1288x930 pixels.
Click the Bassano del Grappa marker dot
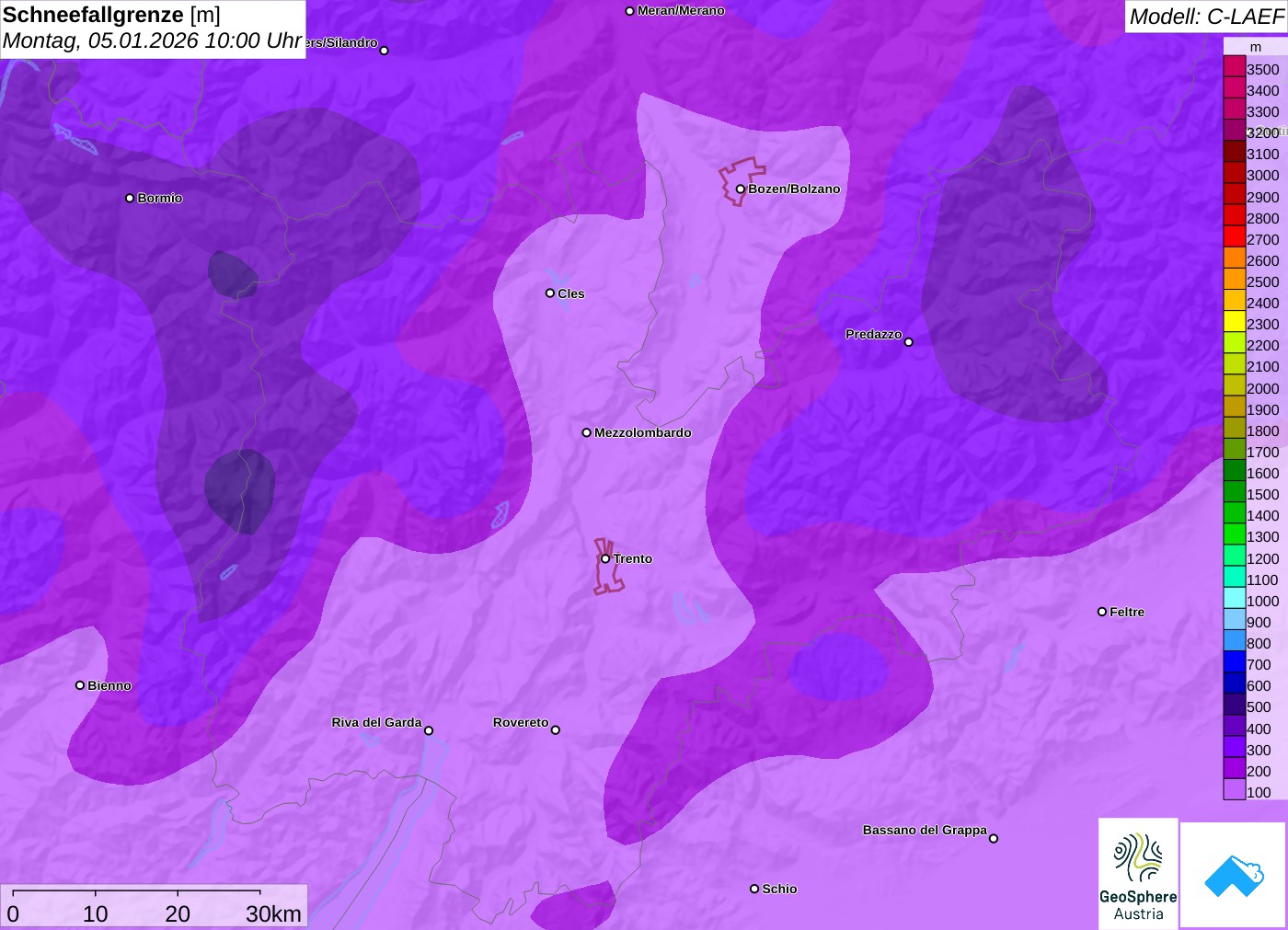[x=994, y=838]
